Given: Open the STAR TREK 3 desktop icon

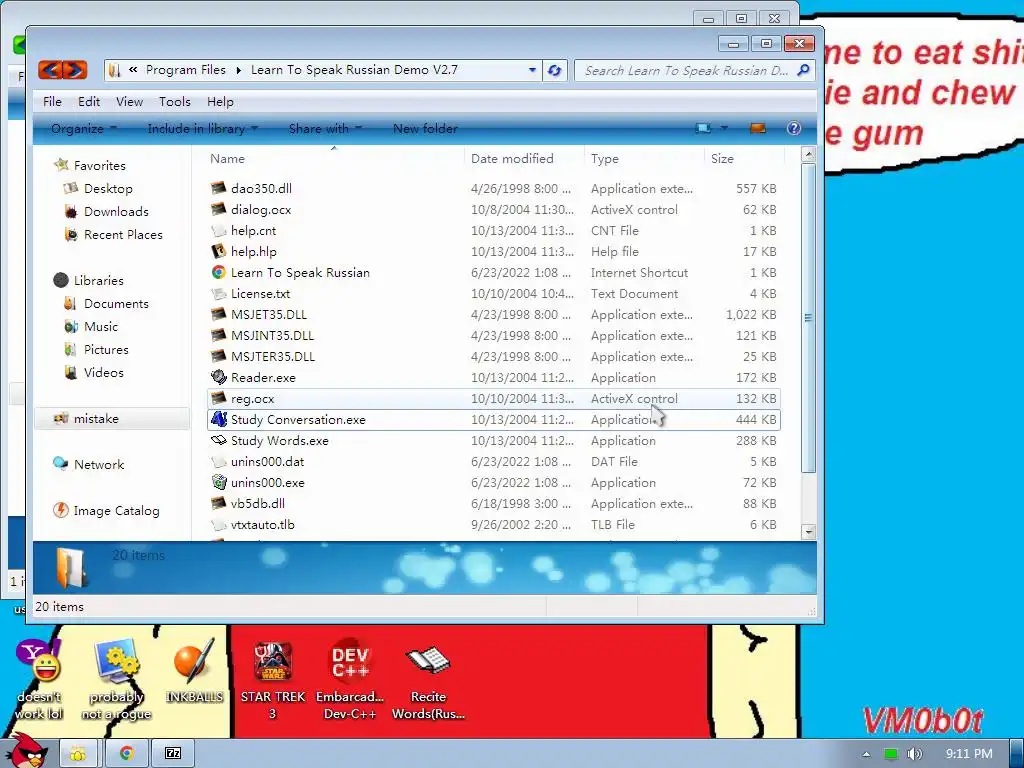Looking at the screenshot, I should click(x=272, y=680).
